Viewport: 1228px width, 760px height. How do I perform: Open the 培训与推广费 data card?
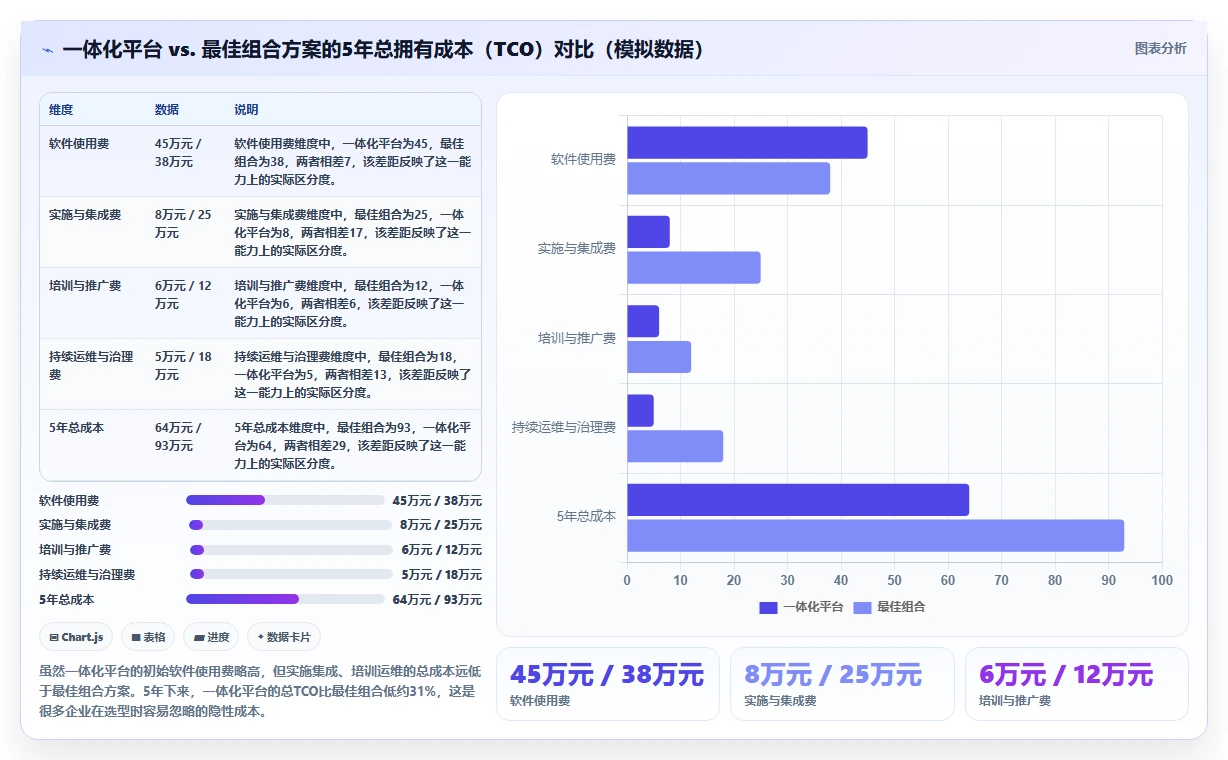[1077, 684]
